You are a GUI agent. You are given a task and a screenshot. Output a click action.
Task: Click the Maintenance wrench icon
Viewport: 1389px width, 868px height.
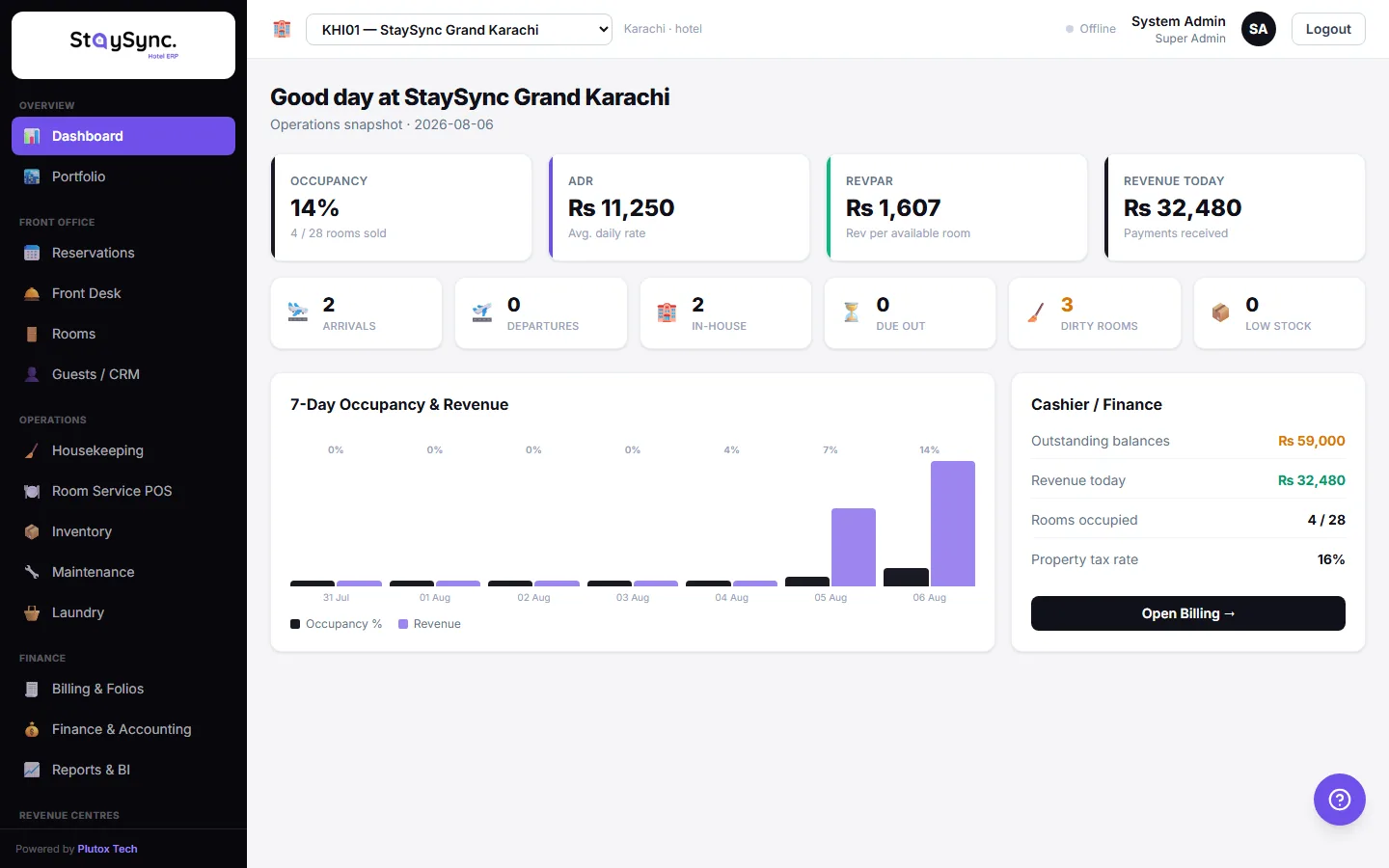(32, 572)
